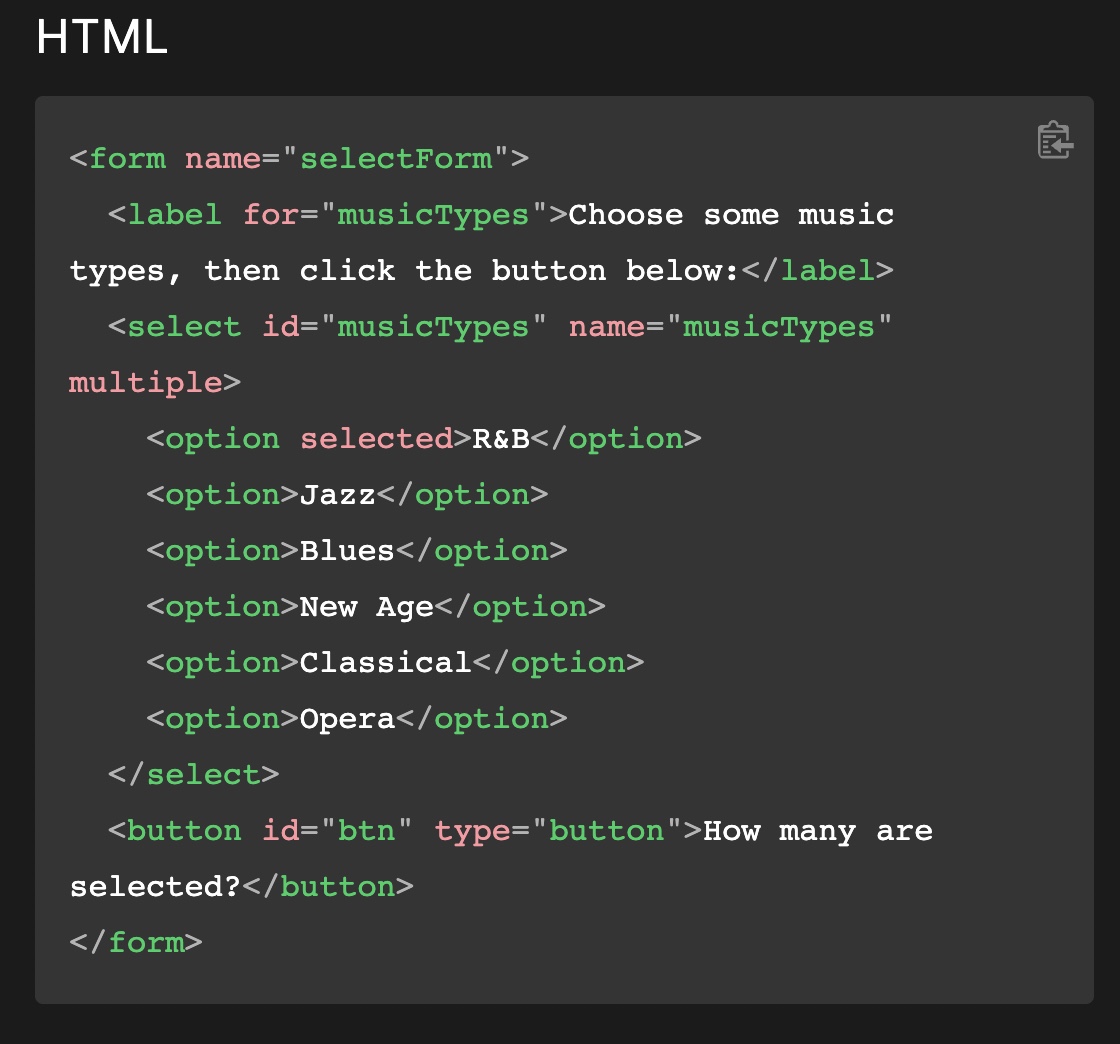Click the Jazz option text
This screenshot has width=1120, height=1044.
click(x=337, y=495)
